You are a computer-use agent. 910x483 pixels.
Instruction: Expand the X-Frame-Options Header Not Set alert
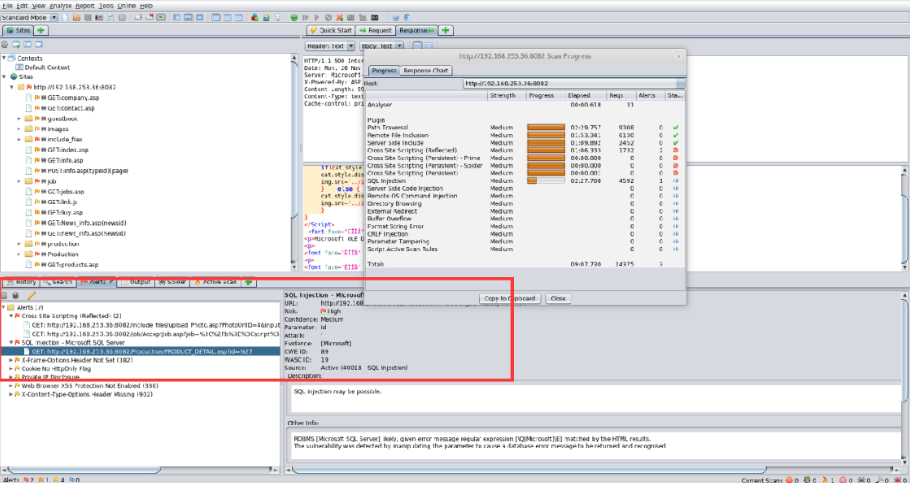11,360
